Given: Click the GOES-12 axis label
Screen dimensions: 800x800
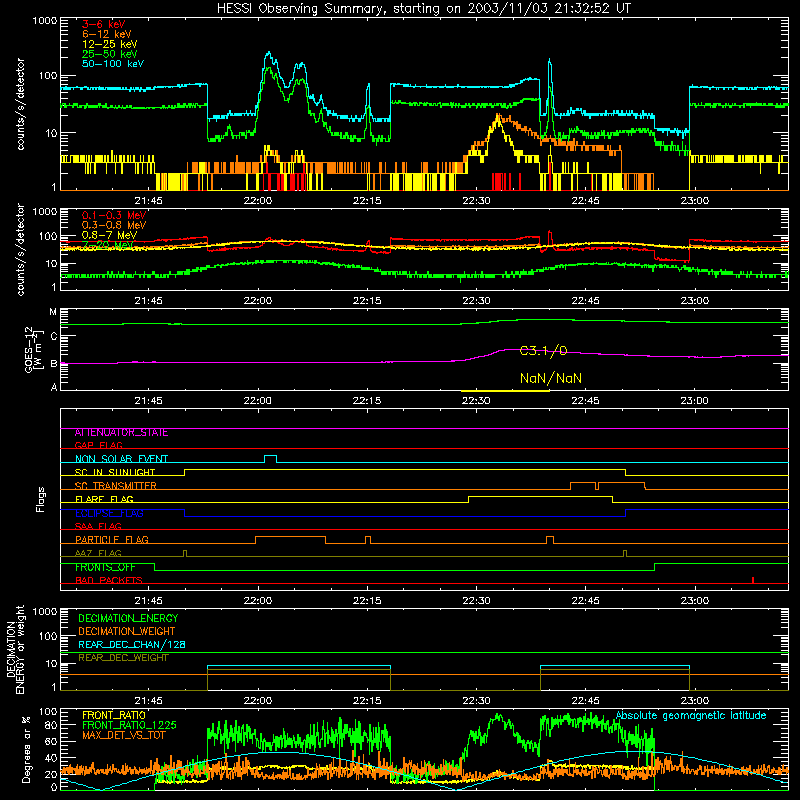Looking at the screenshot, I should (32, 349).
